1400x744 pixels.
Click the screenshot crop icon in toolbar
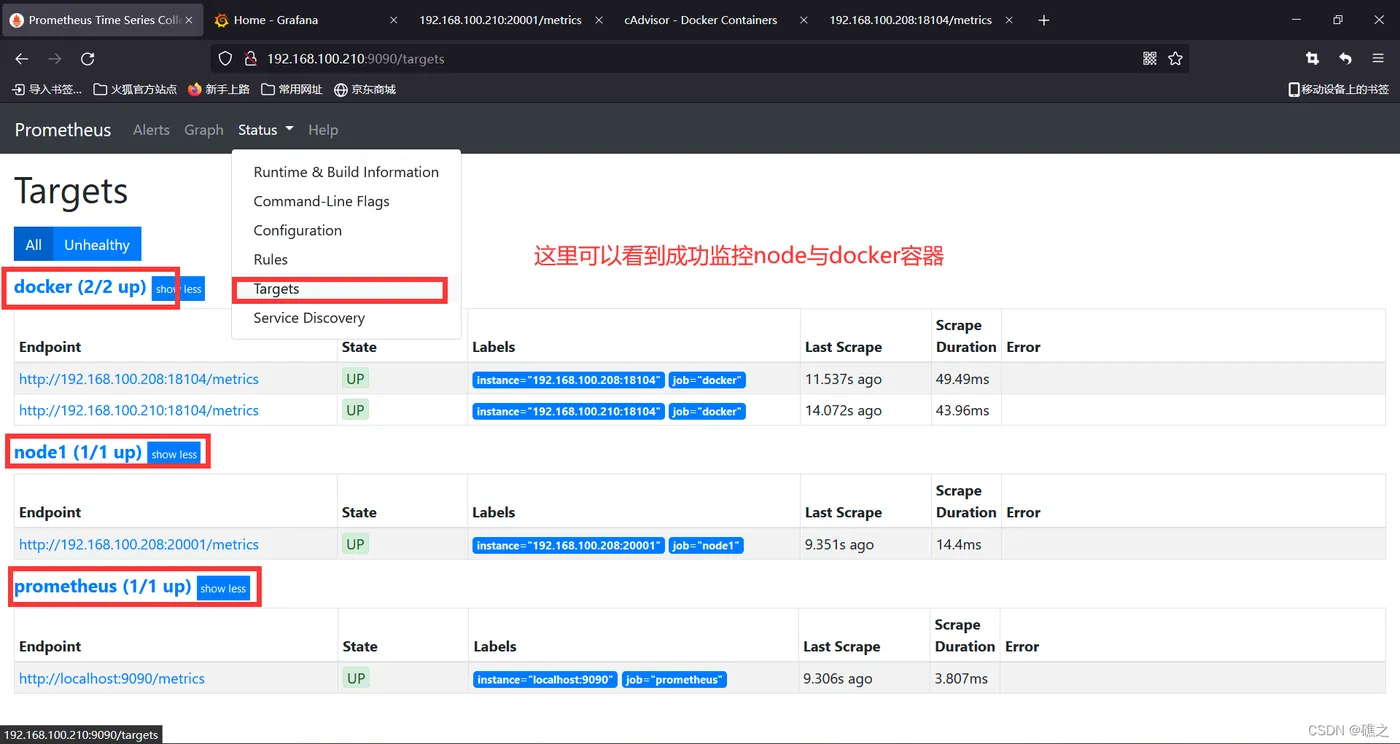[x=1312, y=59]
